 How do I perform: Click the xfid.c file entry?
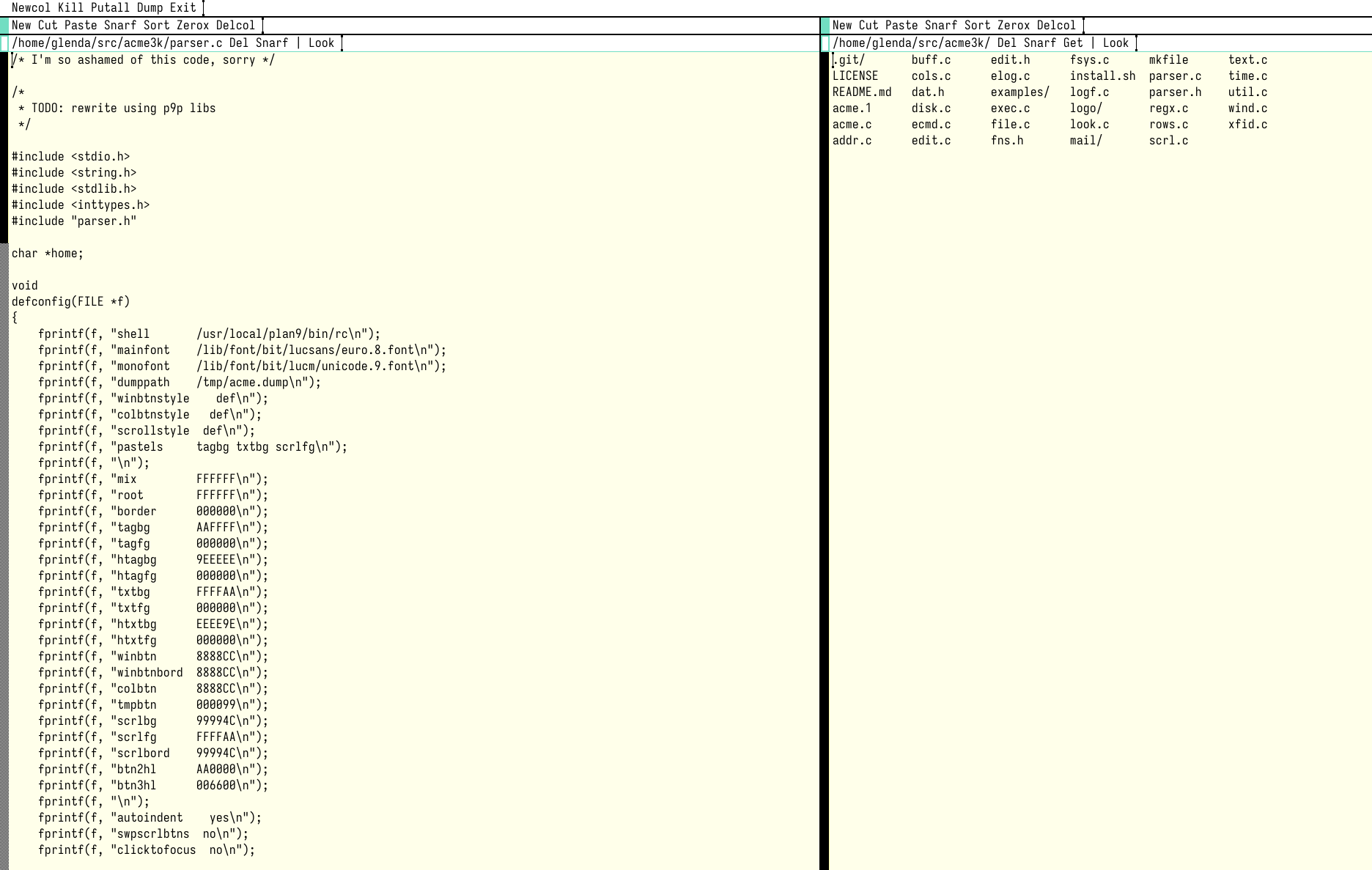tap(1248, 125)
